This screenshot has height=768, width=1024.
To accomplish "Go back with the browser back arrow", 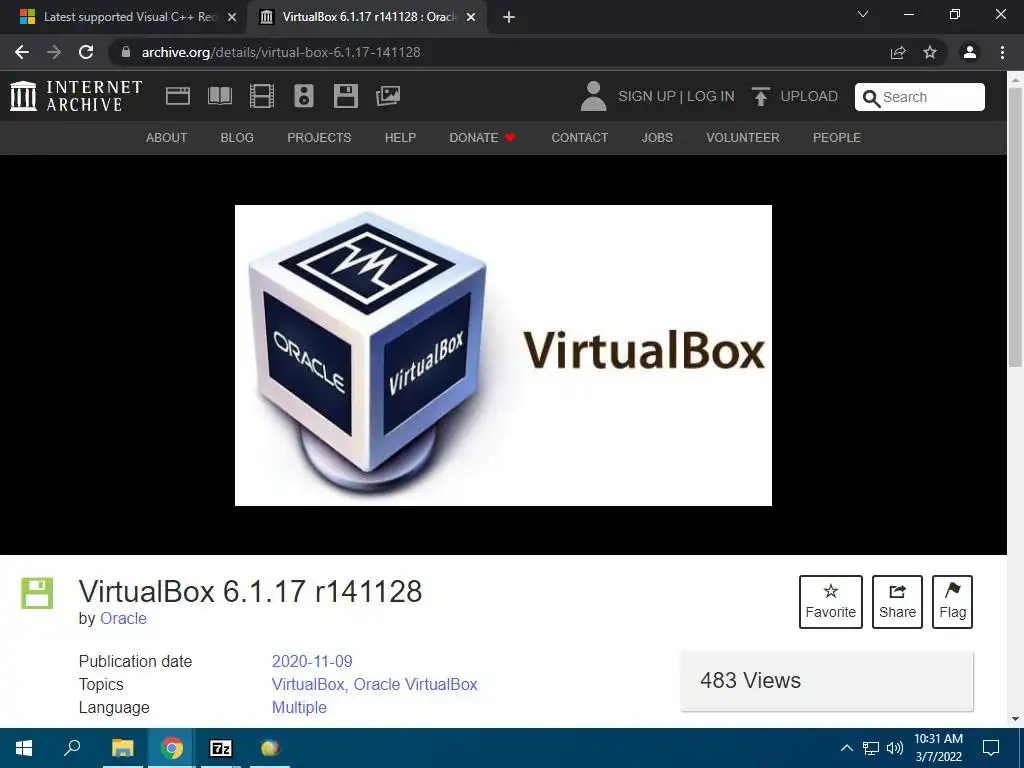I will (22, 52).
